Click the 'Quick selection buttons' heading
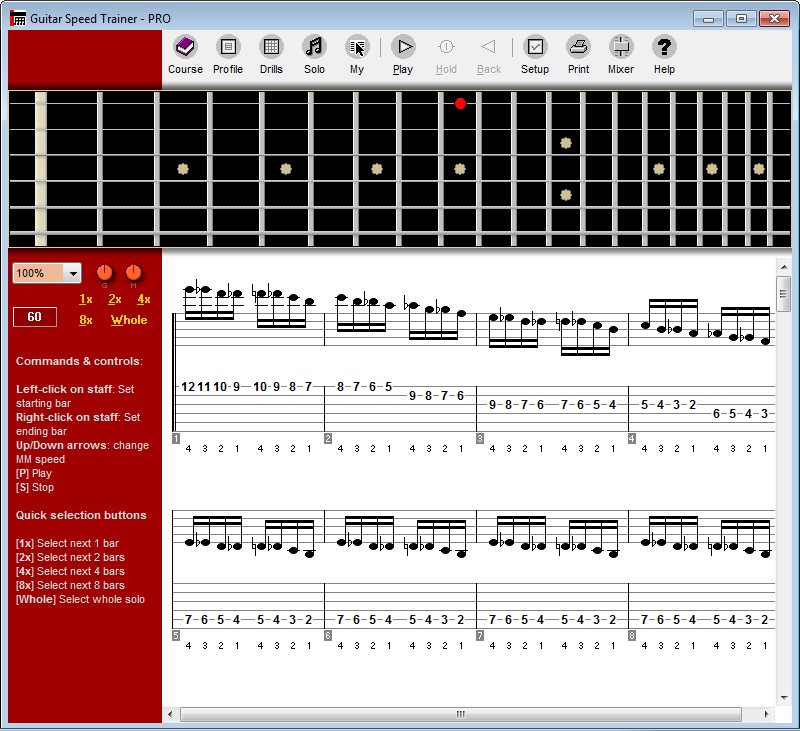Viewport: 800px width, 731px height. pos(81,515)
